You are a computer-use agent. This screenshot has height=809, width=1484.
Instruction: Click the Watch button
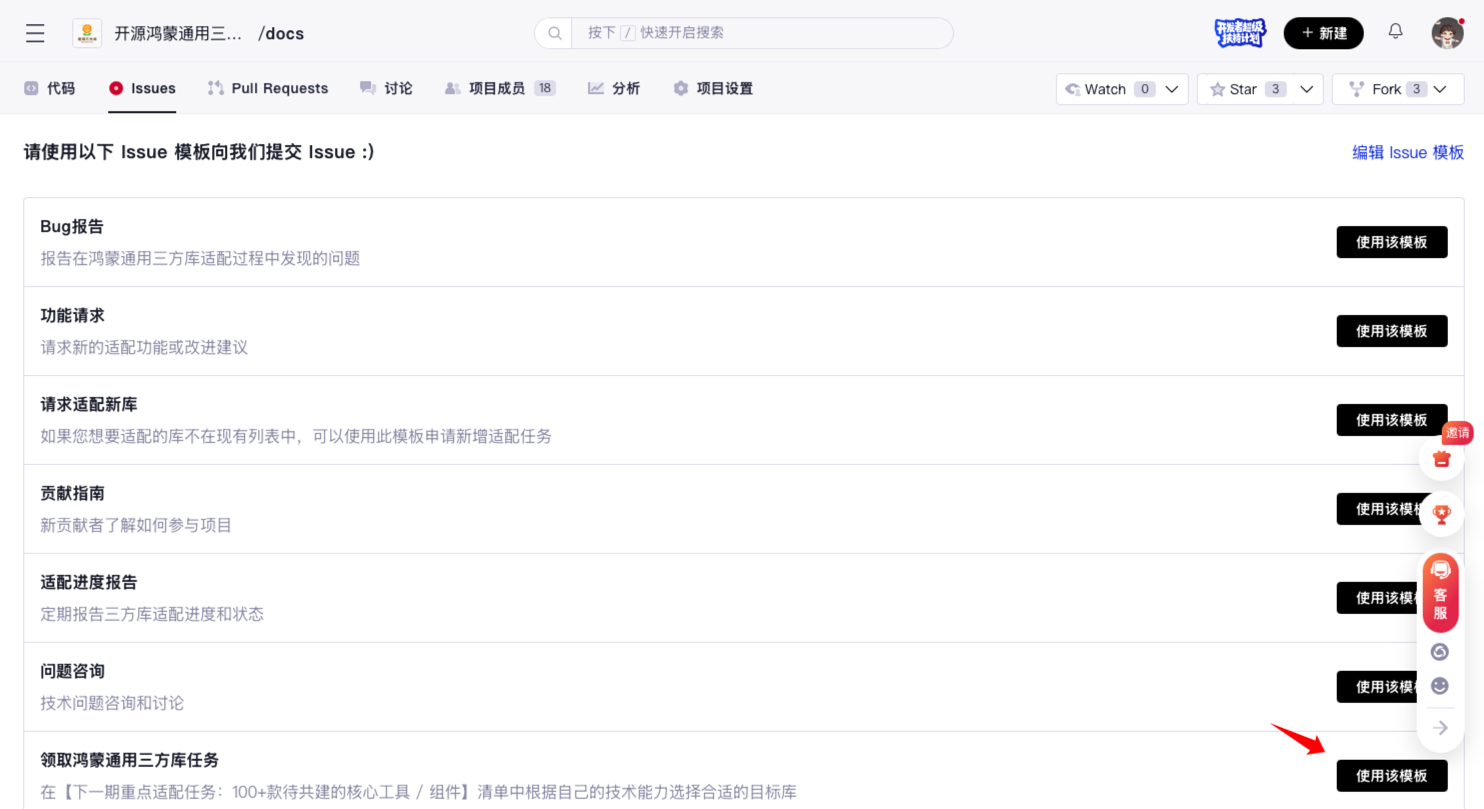1109,89
